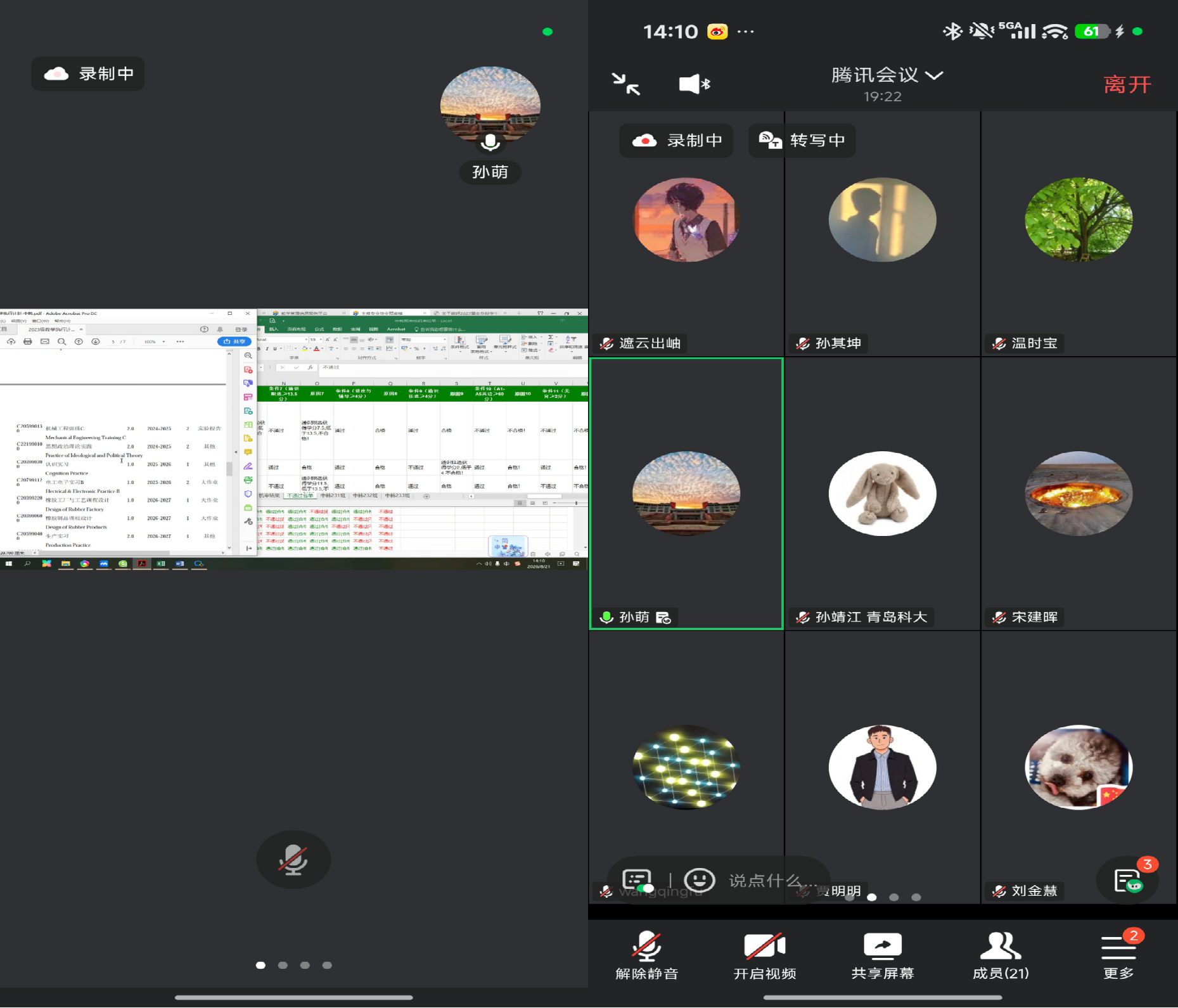Open Excel Acrobat ribbon tab
Image resolution: width=1178 pixels, height=1008 pixels.
point(396,329)
